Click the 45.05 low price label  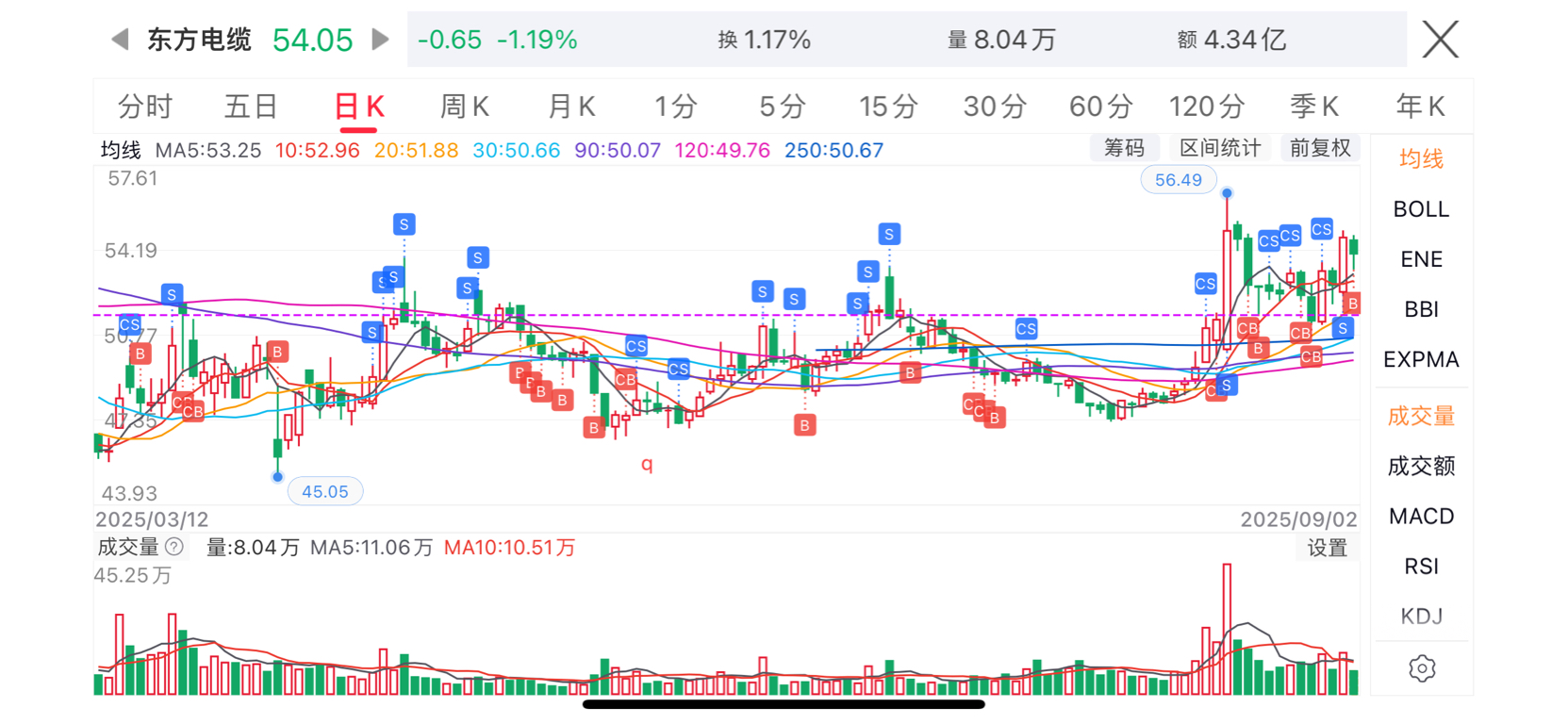tap(325, 491)
